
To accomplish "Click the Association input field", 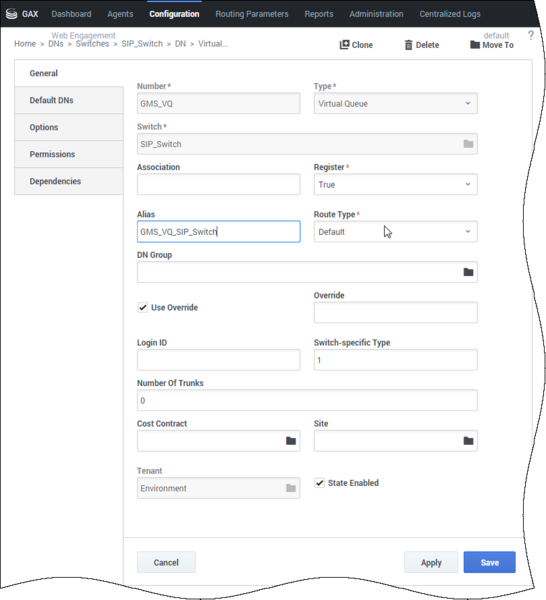I will pos(218,184).
